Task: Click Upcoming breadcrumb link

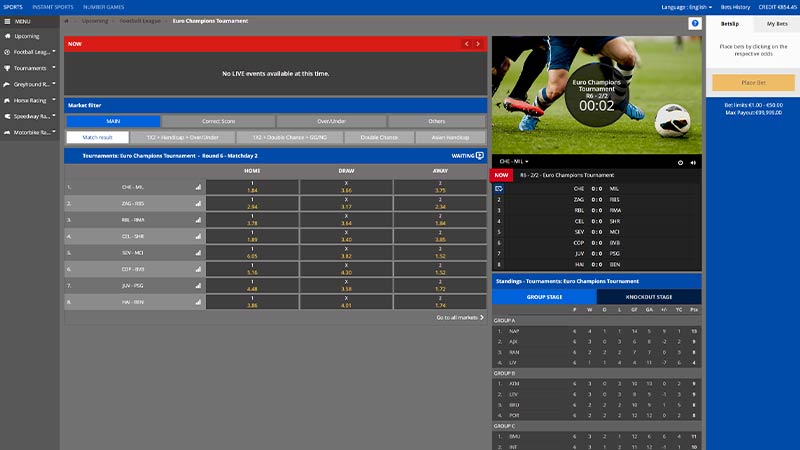Action: click(95, 21)
